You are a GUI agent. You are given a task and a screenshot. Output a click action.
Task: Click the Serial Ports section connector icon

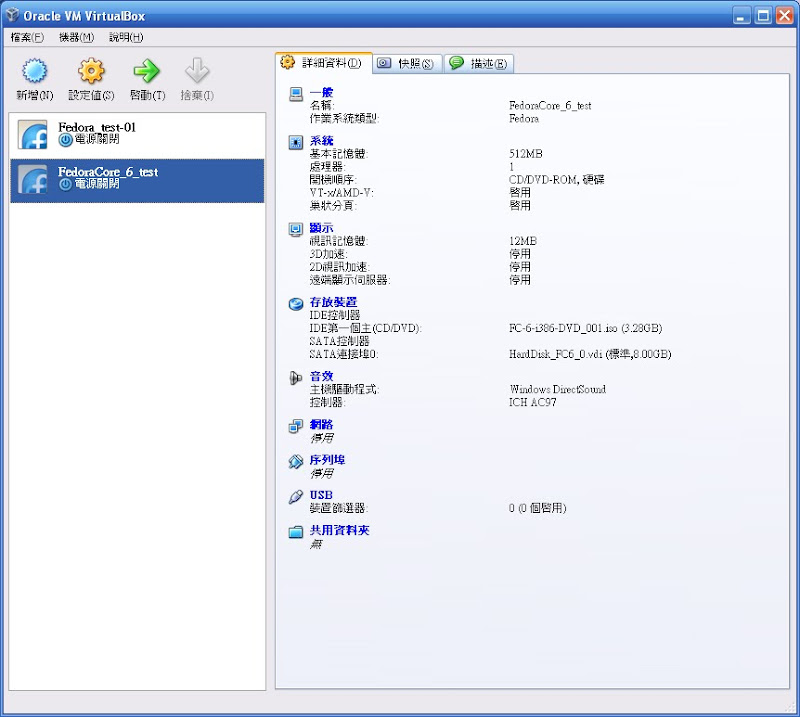[x=296, y=461]
